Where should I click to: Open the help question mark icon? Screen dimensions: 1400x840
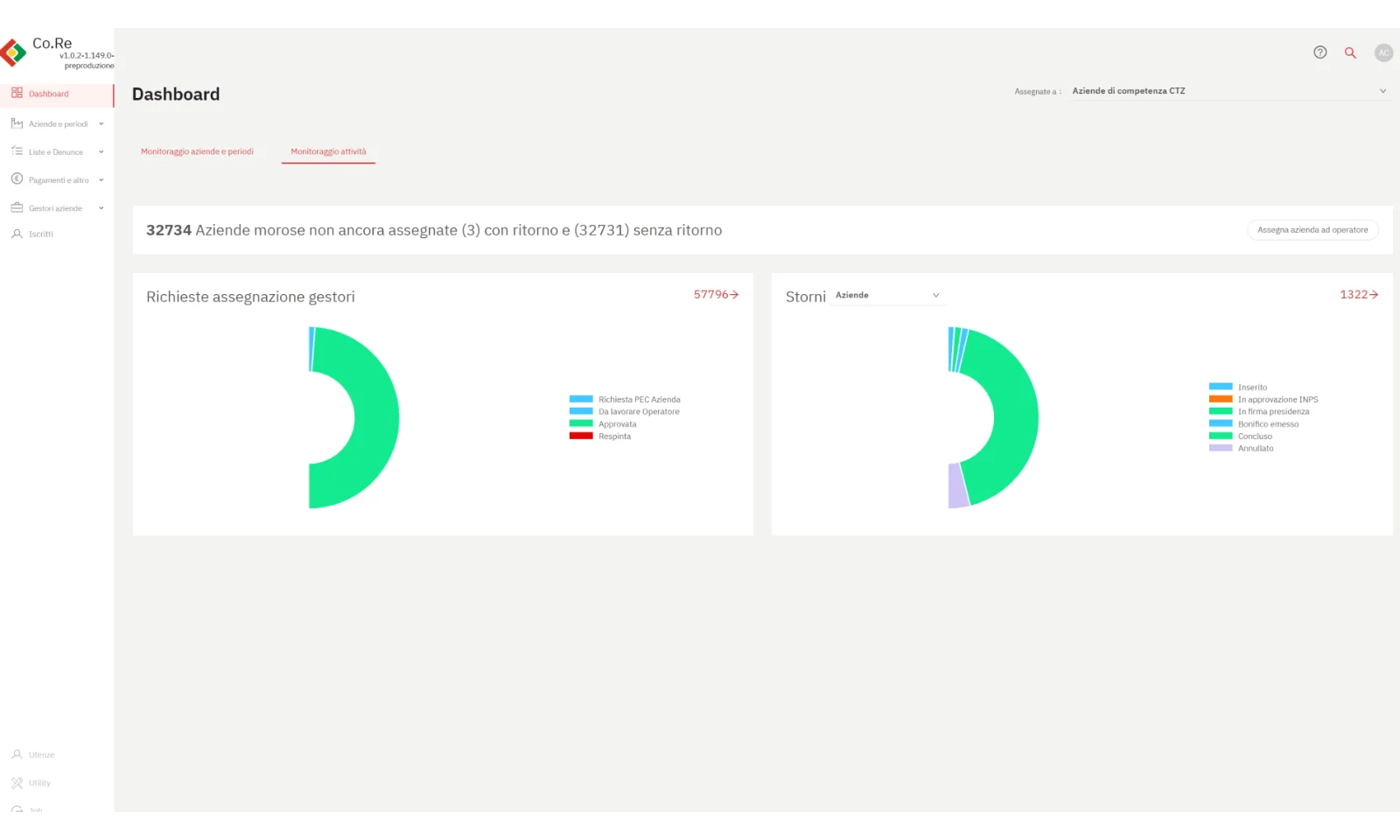pyautogui.click(x=1319, y=52)
